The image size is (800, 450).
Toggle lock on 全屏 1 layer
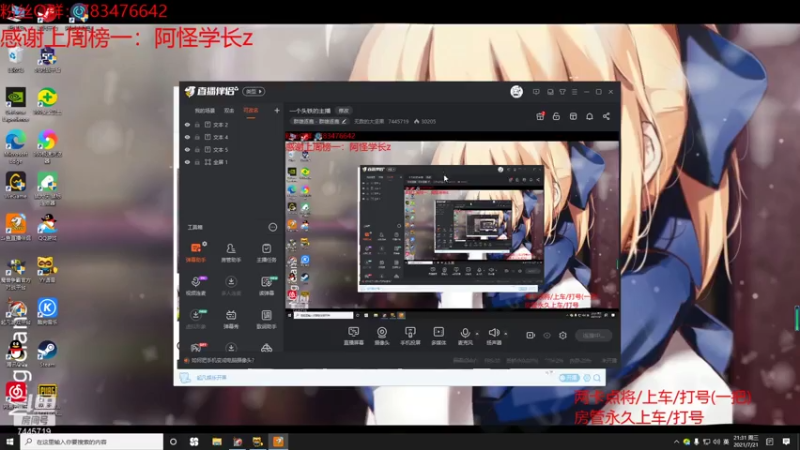coord(197,162)
